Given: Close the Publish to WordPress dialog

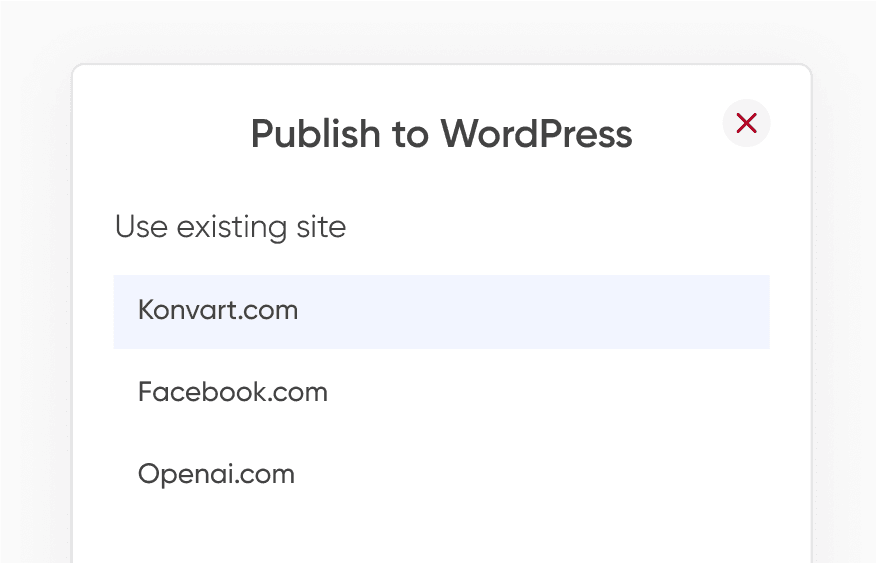Looking at the screenshot, I should tap(746, 124).
